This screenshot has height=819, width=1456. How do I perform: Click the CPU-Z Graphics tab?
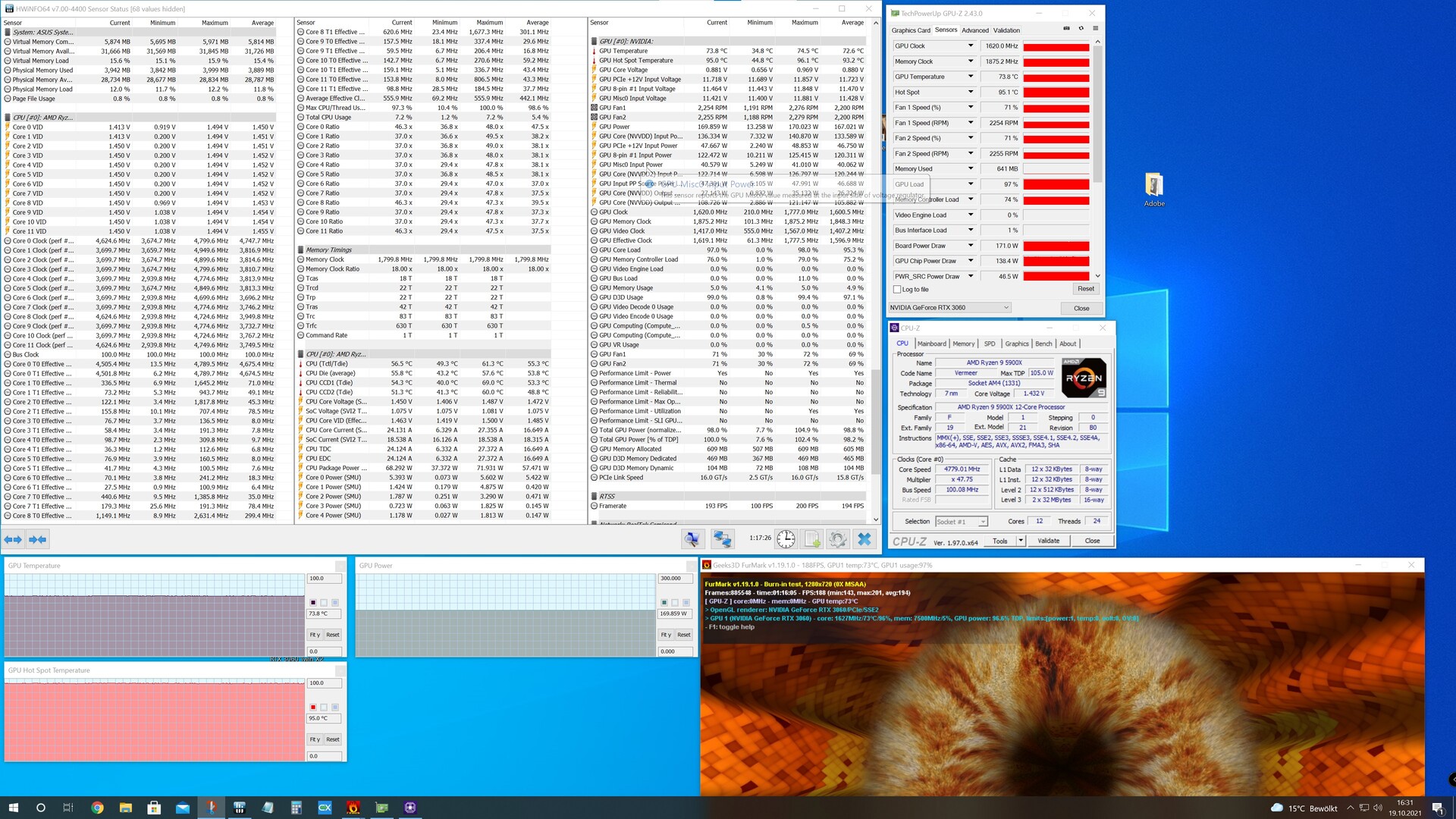point(1017,344)
